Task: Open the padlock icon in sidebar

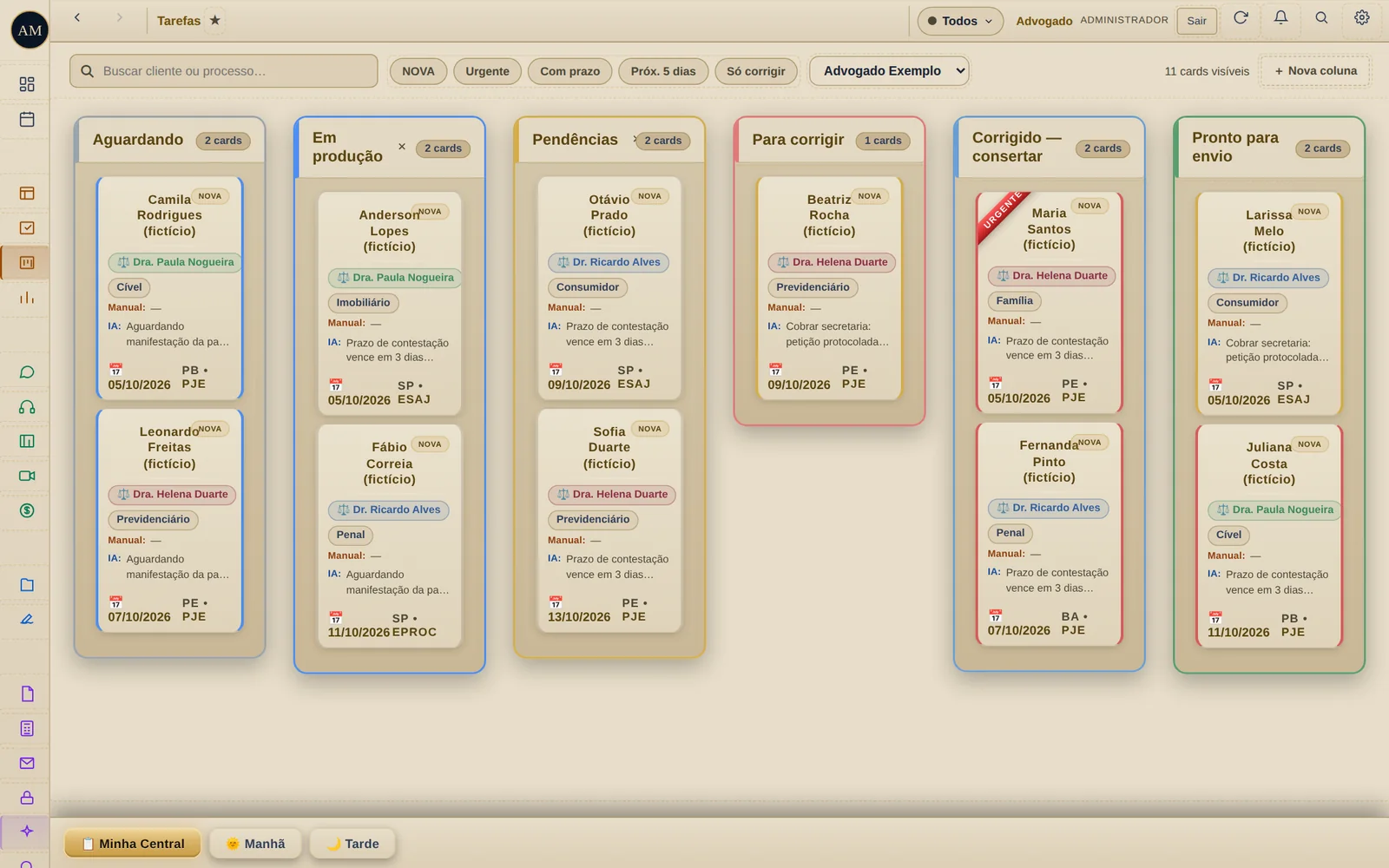Action: point(27,798)
